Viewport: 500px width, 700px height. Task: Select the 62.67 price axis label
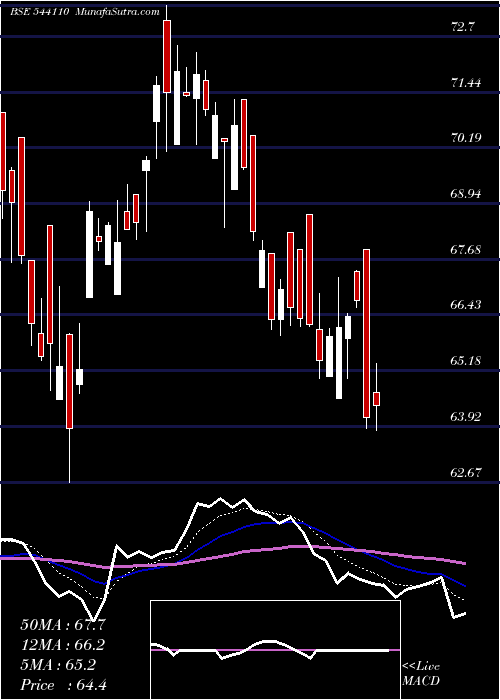point(466,472)
